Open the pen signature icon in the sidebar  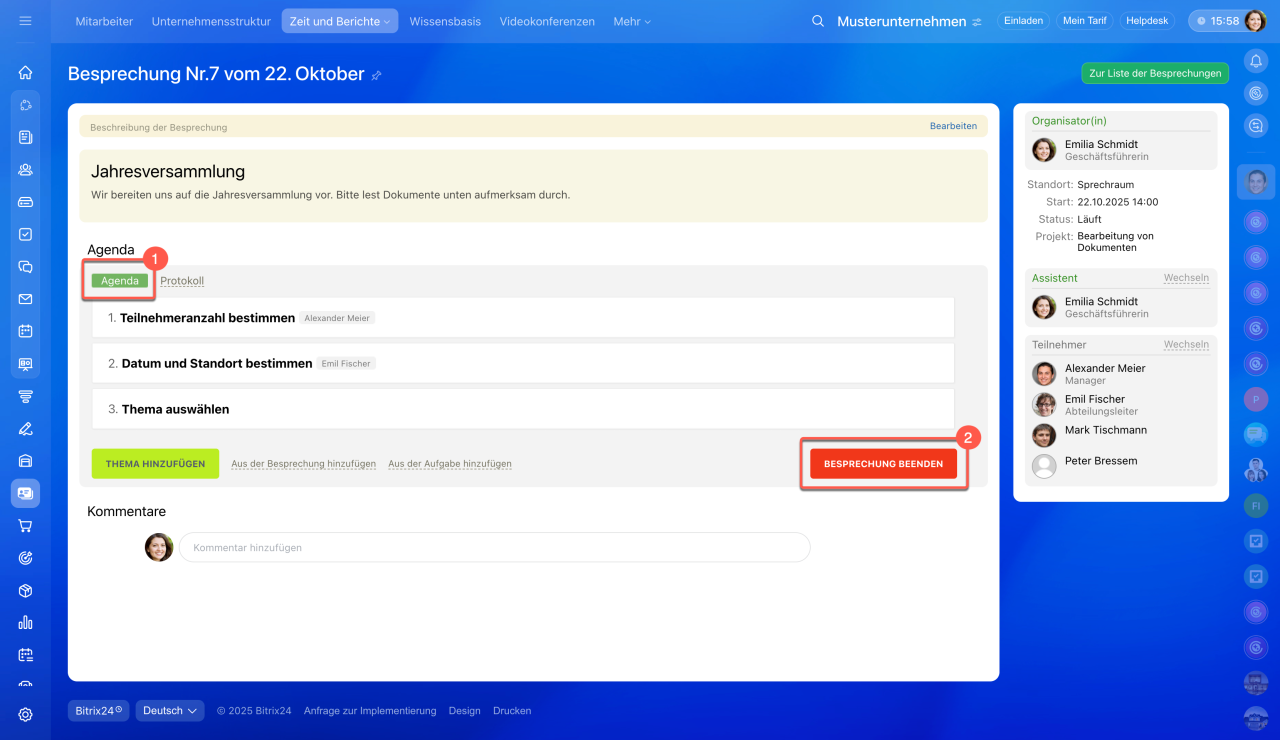[x=25, y=429]
